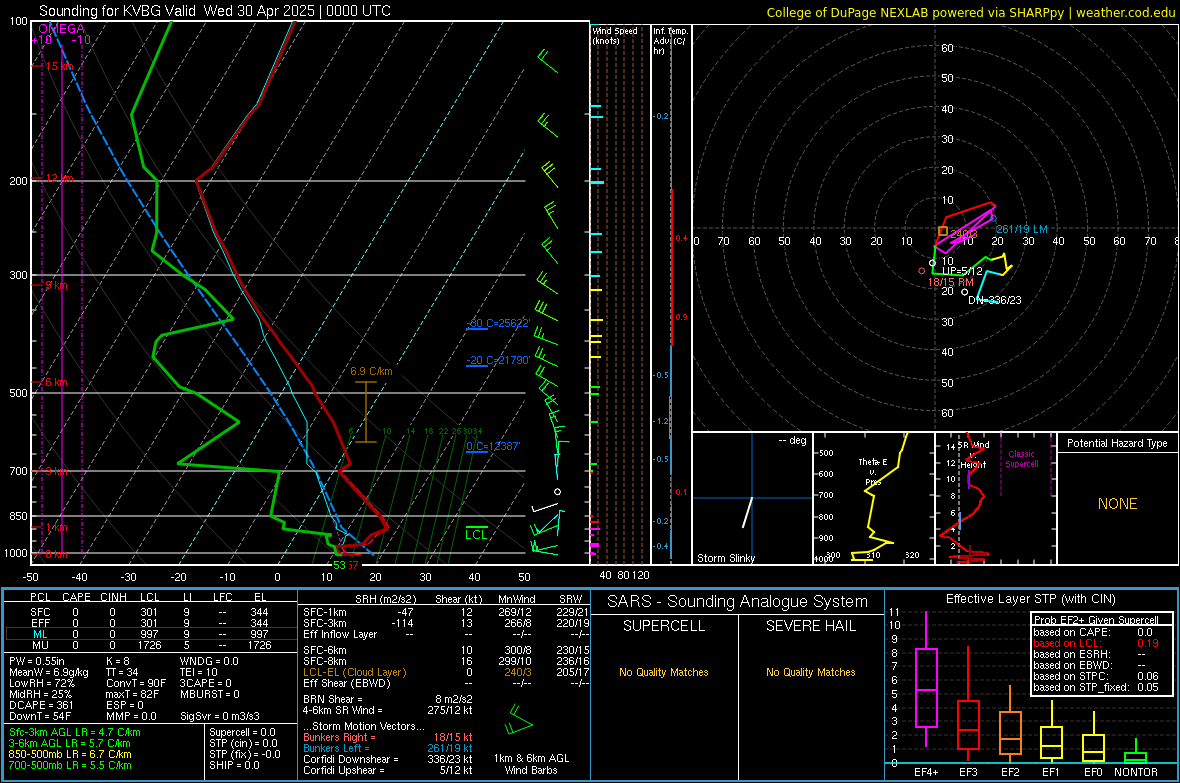Image resolution: width=1180 pixels, height=783 pixels.
Task: Click the 'UP=5/12' hodograph label
Action: tap(962, 271)
